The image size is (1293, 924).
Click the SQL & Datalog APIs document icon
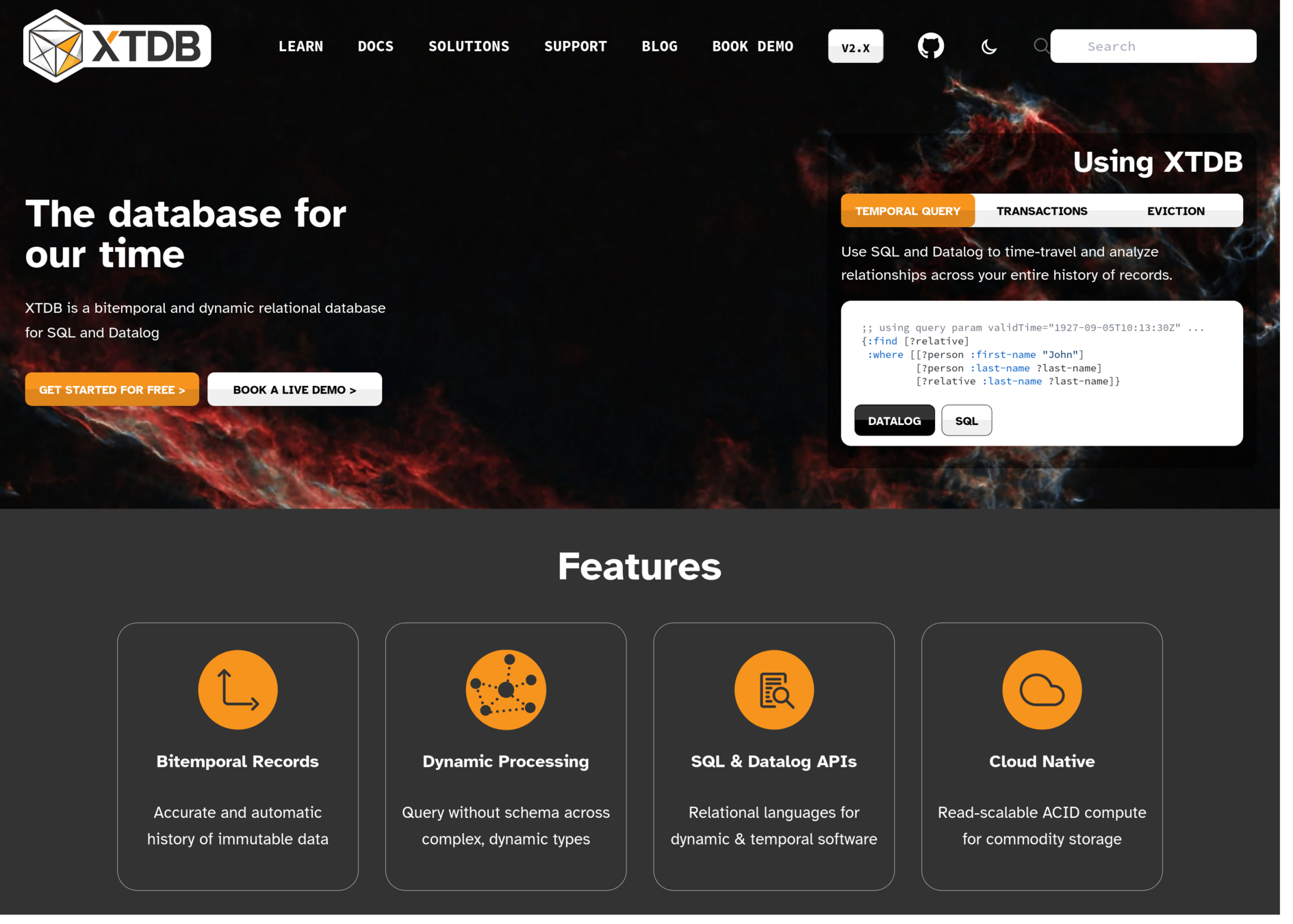point(774,689)
